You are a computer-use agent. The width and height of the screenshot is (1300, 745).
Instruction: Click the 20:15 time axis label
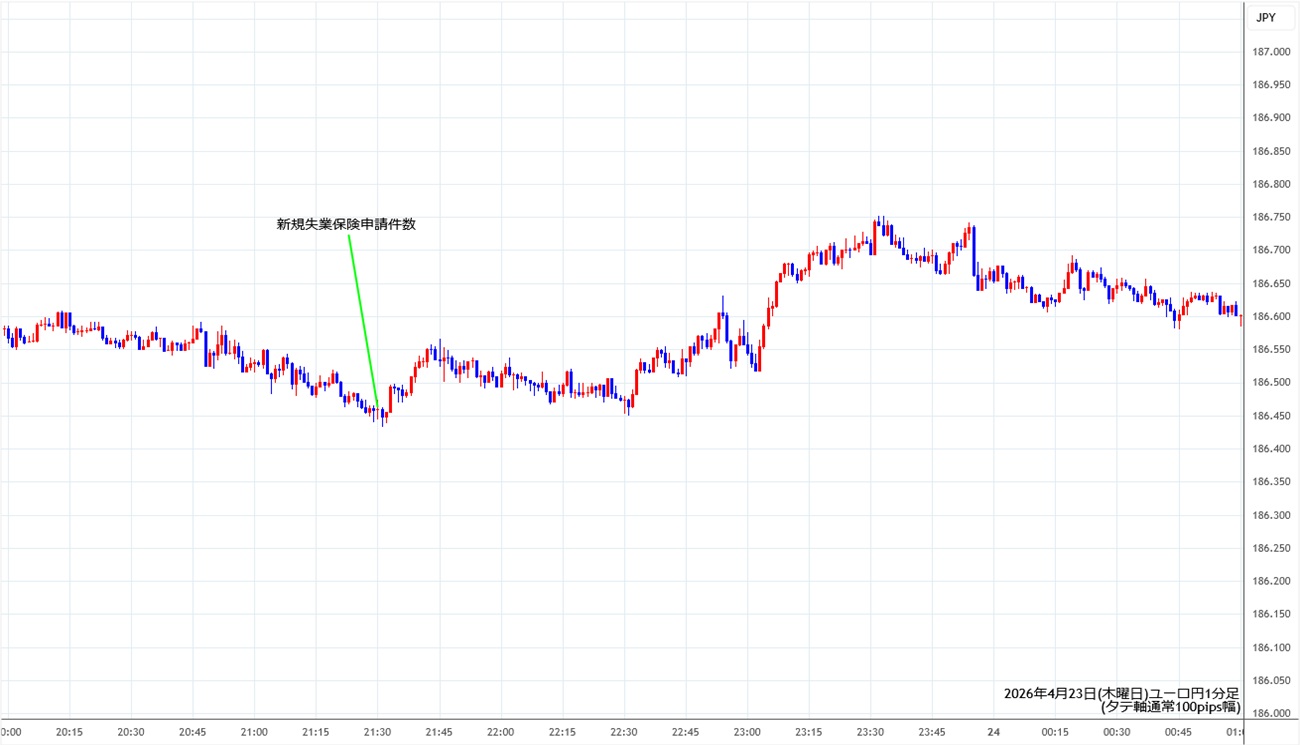tap(70, 732)
